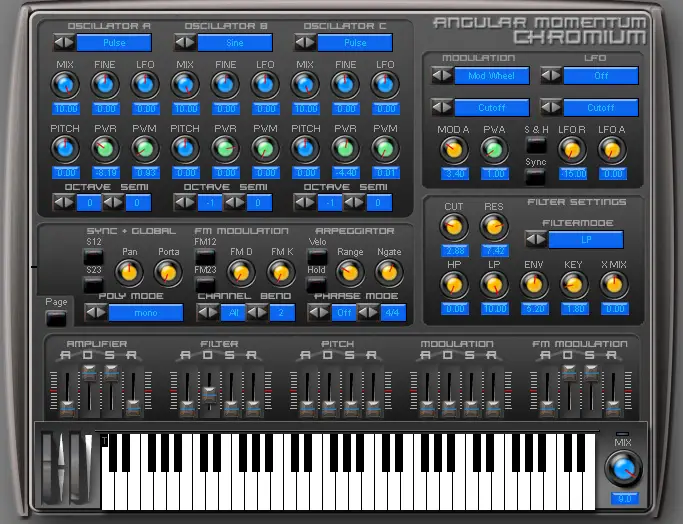Click the Phrase Mode arrows next to Off
Viewport: 683px width, 524px height.
319,312
